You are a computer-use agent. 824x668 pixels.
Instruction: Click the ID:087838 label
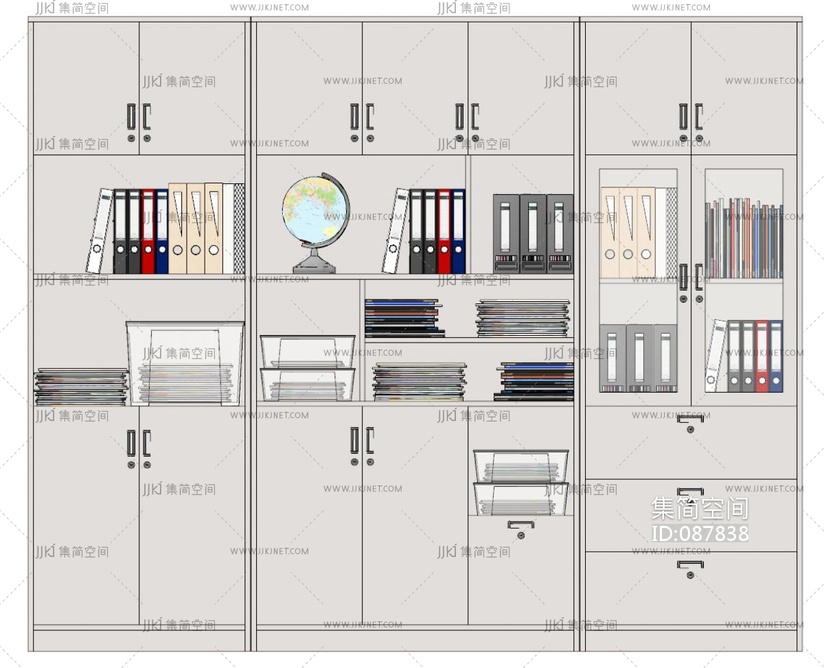pyautogui.click(x=700, y=533)
